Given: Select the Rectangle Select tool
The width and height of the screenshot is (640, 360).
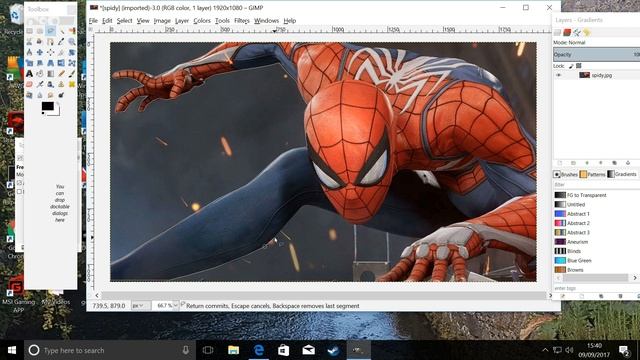Looking at the screenshot, I should coord(29,31).
